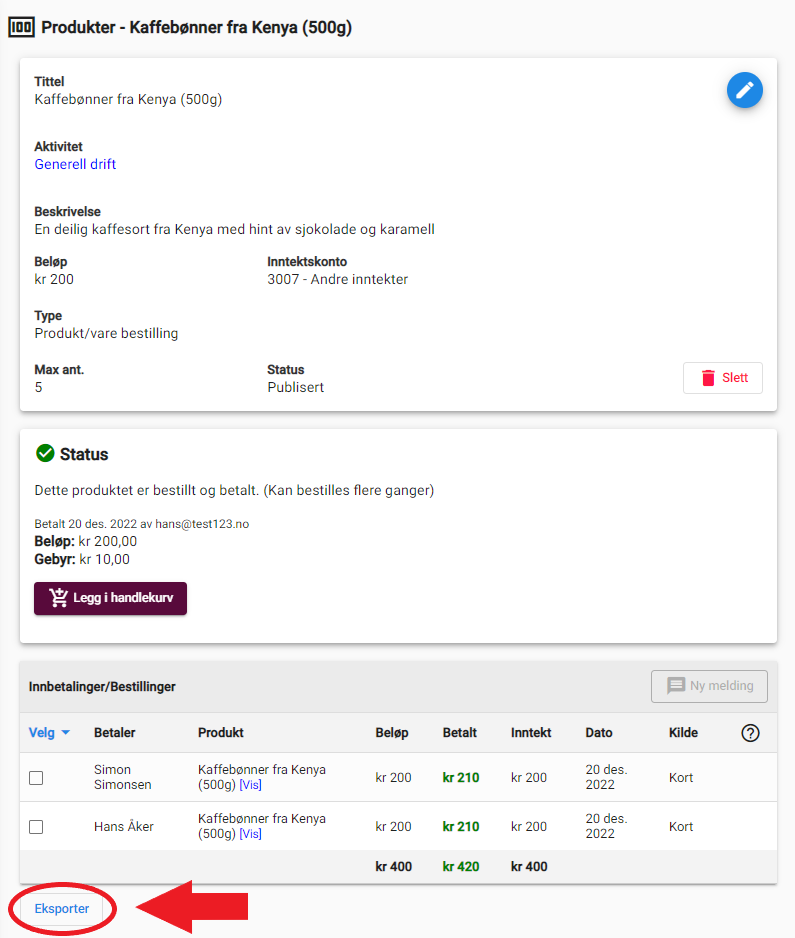Click the Kilde column header
Image resolution: width=795 pixels, height=938 pixels.
pos(683,733)
